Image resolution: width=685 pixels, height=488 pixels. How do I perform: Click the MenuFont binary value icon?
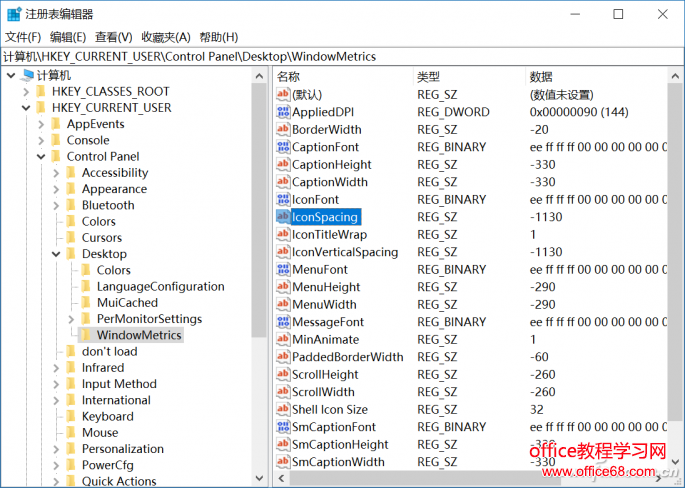[x=283, y=270]
